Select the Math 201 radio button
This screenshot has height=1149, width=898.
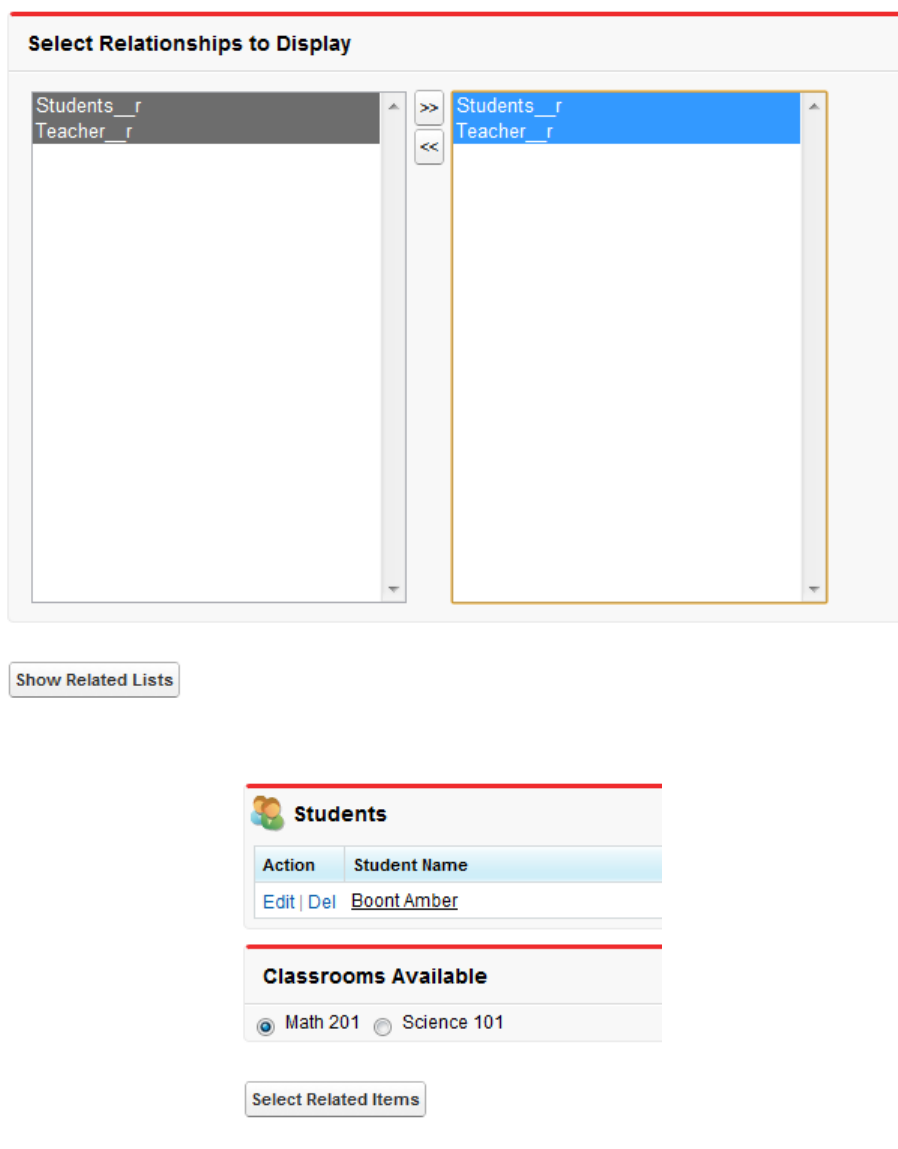point(266,1027)
